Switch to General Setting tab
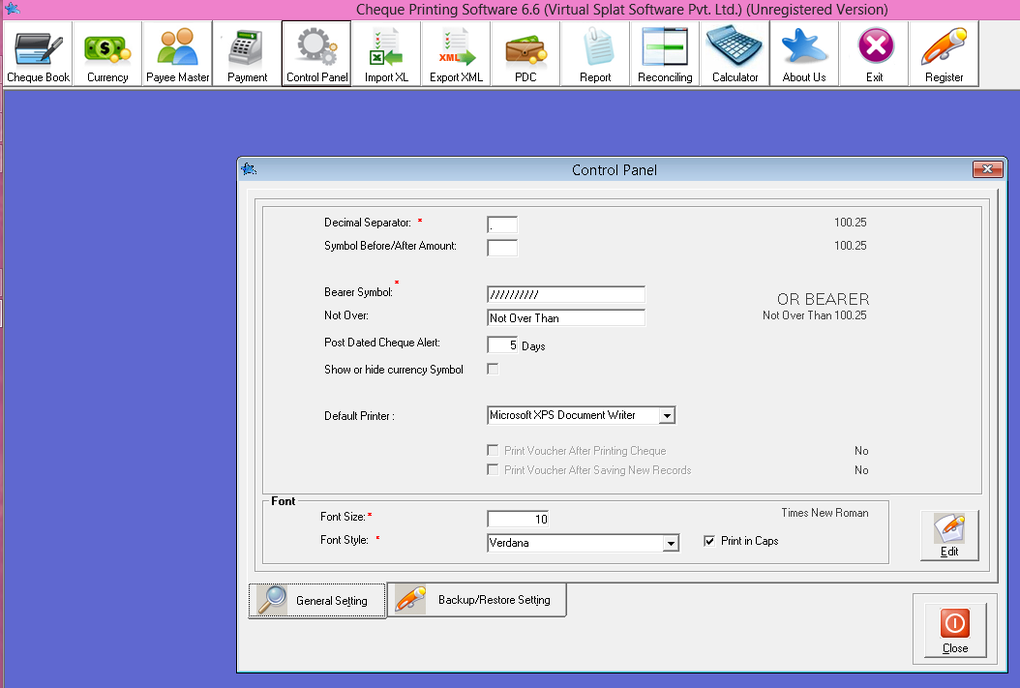 click(317, 600)
